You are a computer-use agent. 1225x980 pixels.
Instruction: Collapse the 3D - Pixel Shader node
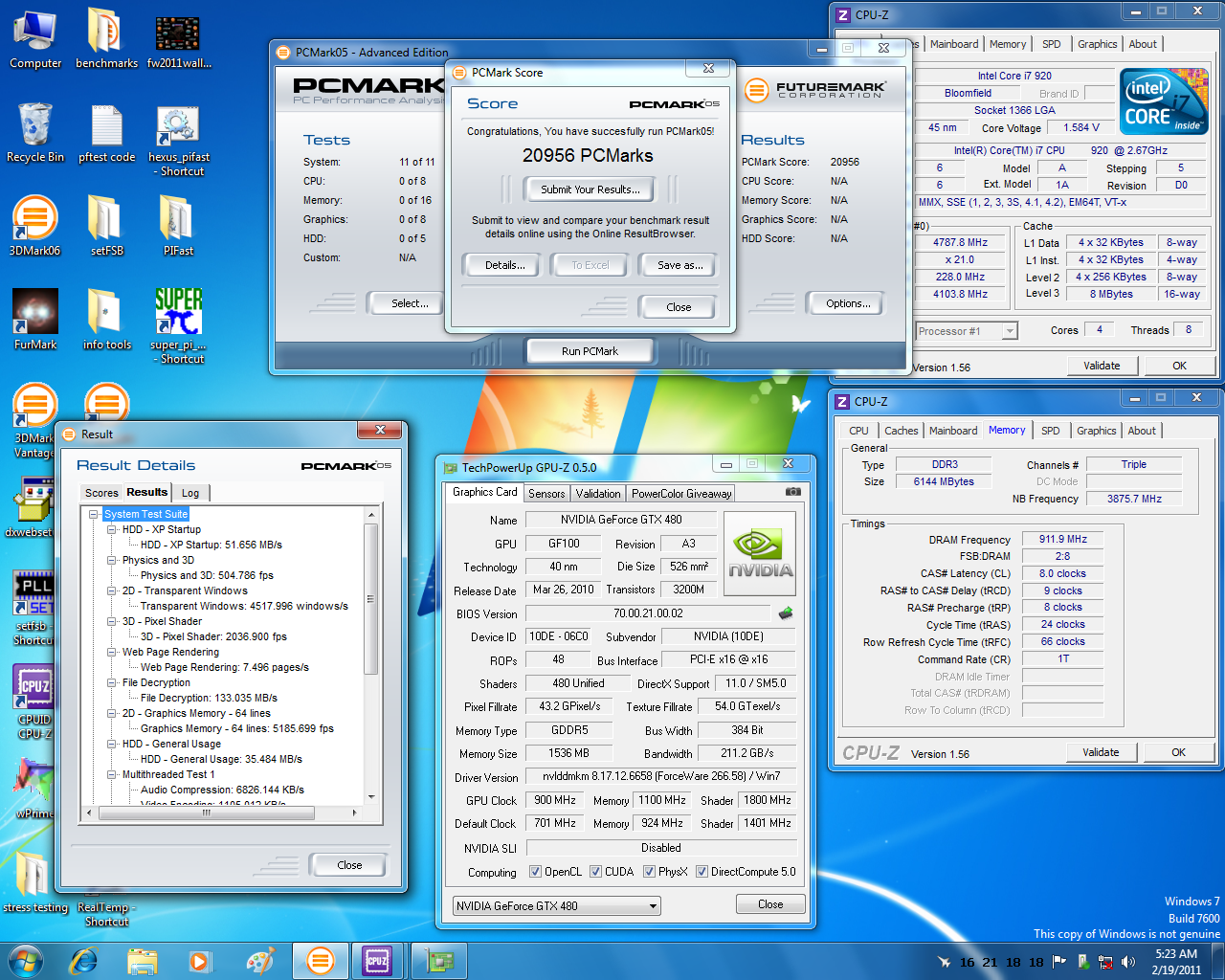113,621
